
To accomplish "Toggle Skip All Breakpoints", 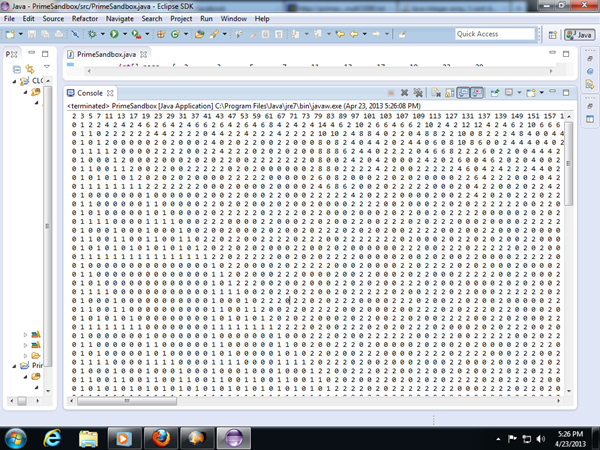I will (75, 34).
